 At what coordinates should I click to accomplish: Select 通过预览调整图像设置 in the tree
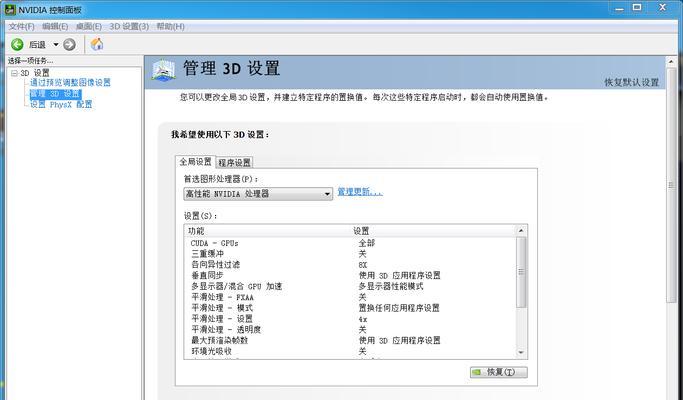(x=71, y=82)
